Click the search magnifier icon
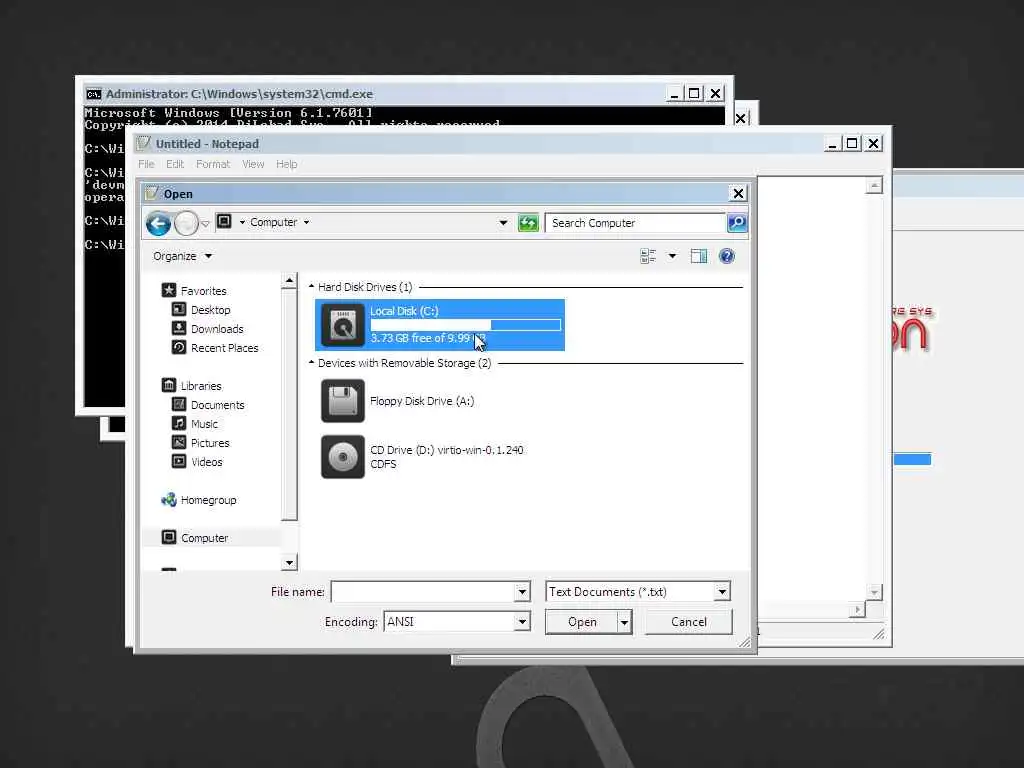The height and width of the screenshot is (768, 1024). point(737,223)
